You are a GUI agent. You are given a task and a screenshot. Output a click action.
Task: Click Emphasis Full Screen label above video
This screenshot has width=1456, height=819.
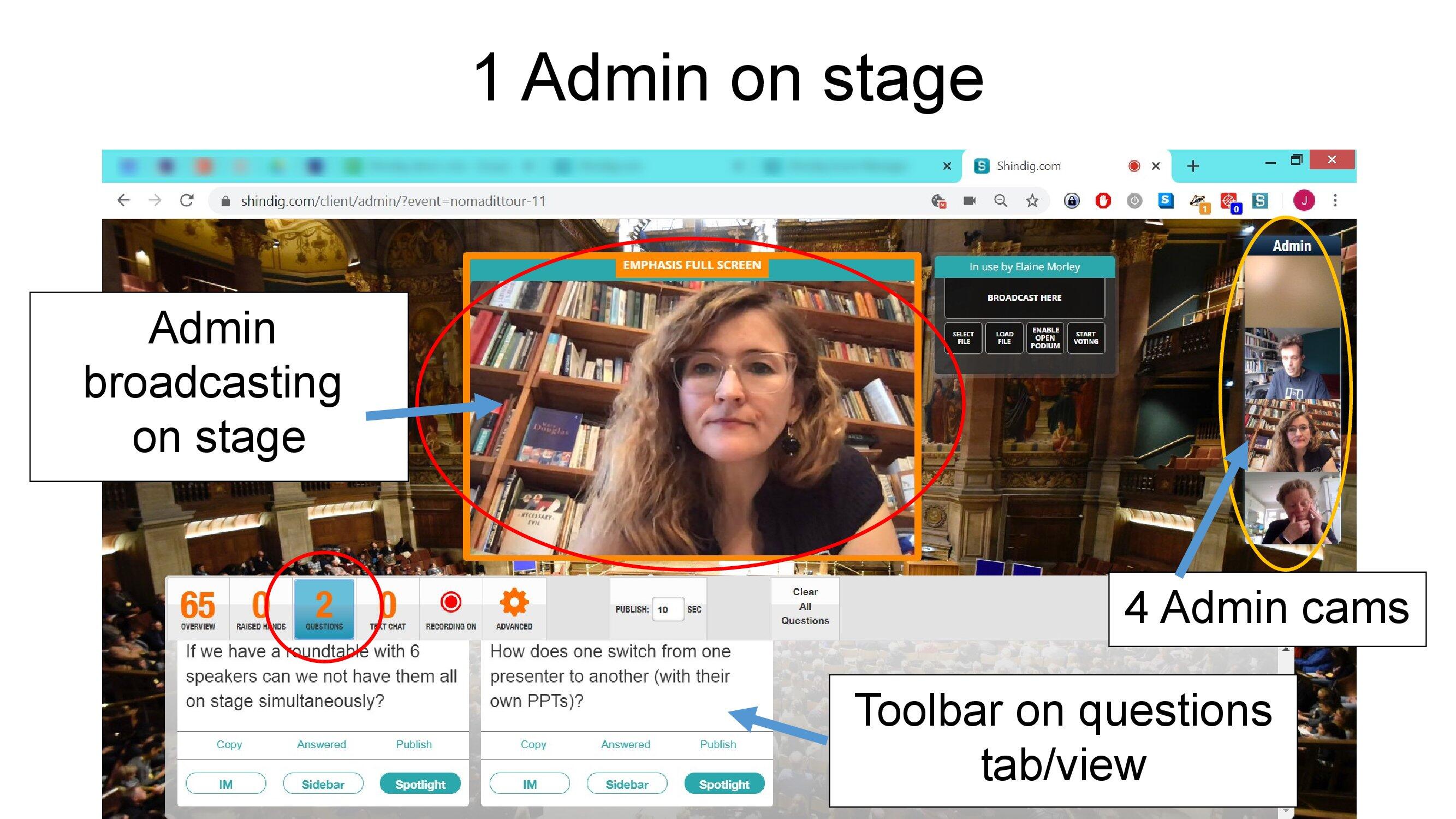[692, 265]
